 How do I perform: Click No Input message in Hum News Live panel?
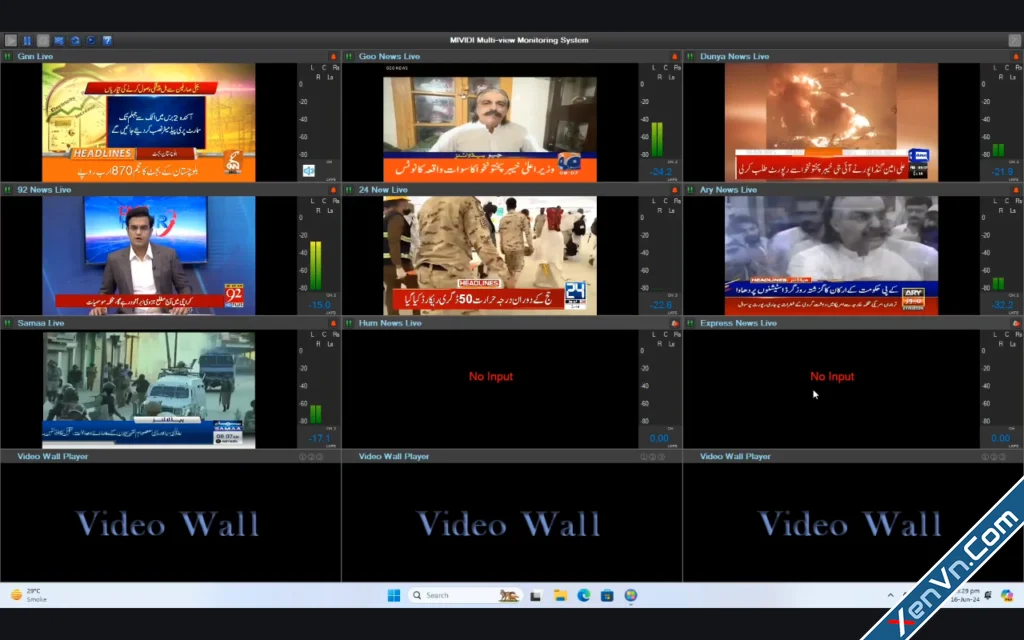point(490,376)
